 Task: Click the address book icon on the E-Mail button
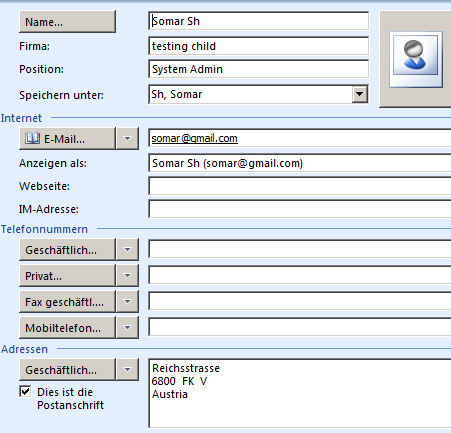[x=32, y=138]
